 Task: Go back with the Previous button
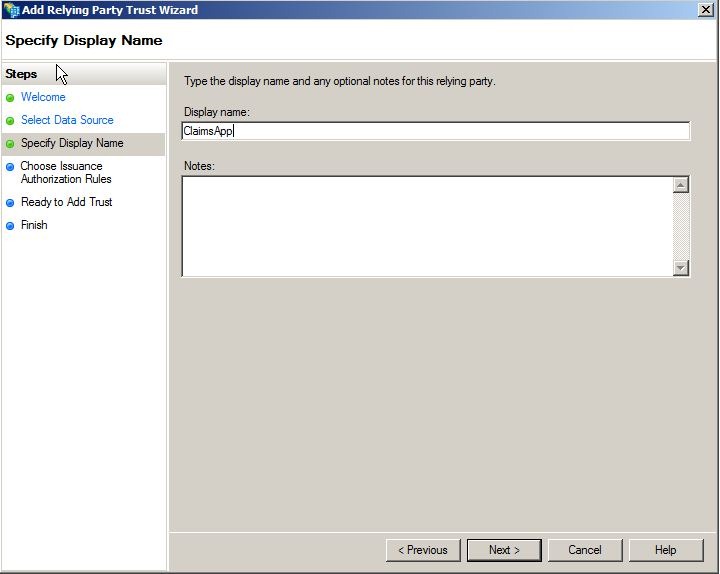423,550
